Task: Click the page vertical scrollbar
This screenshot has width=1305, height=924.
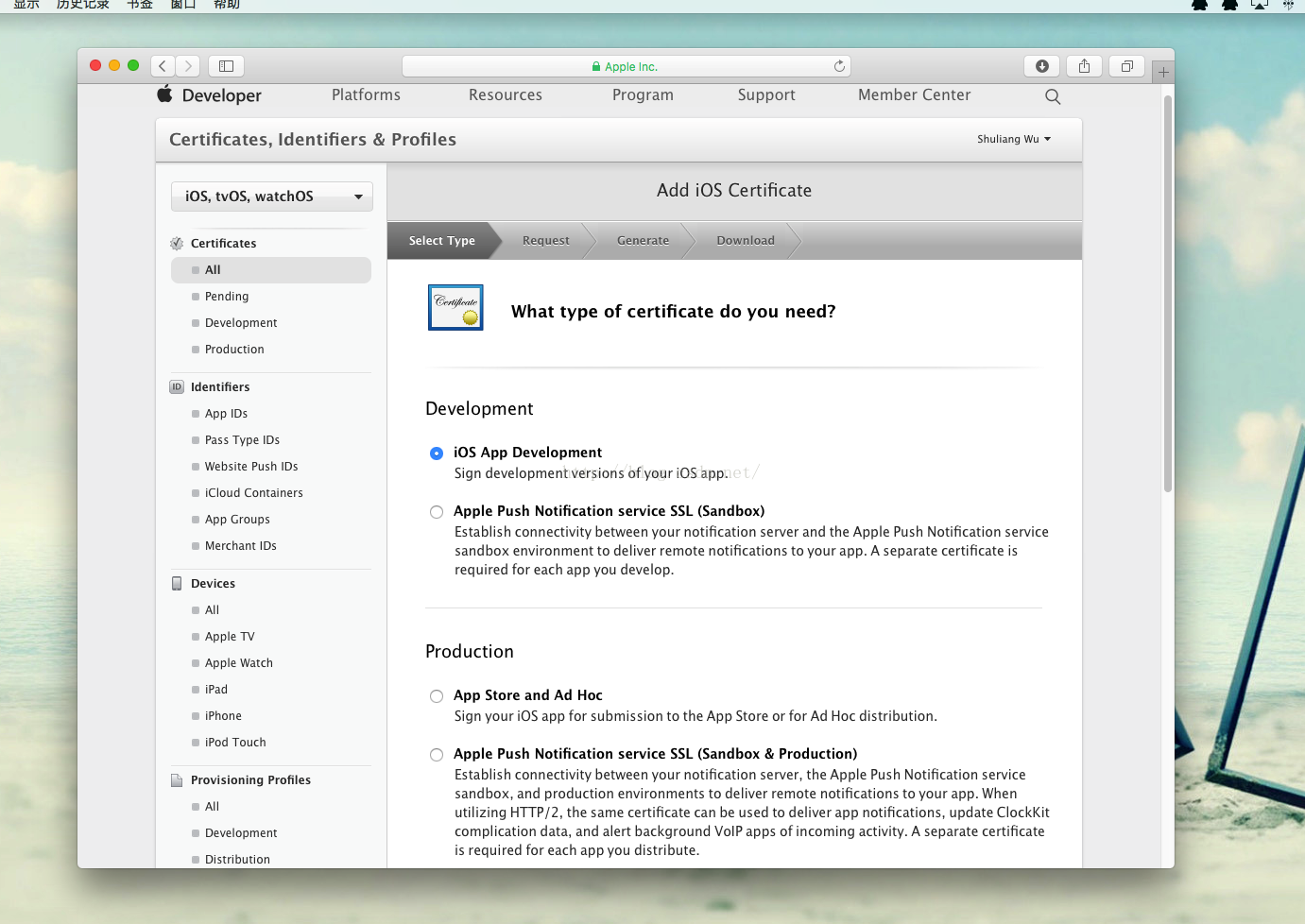Action: tap(1168, 293)
